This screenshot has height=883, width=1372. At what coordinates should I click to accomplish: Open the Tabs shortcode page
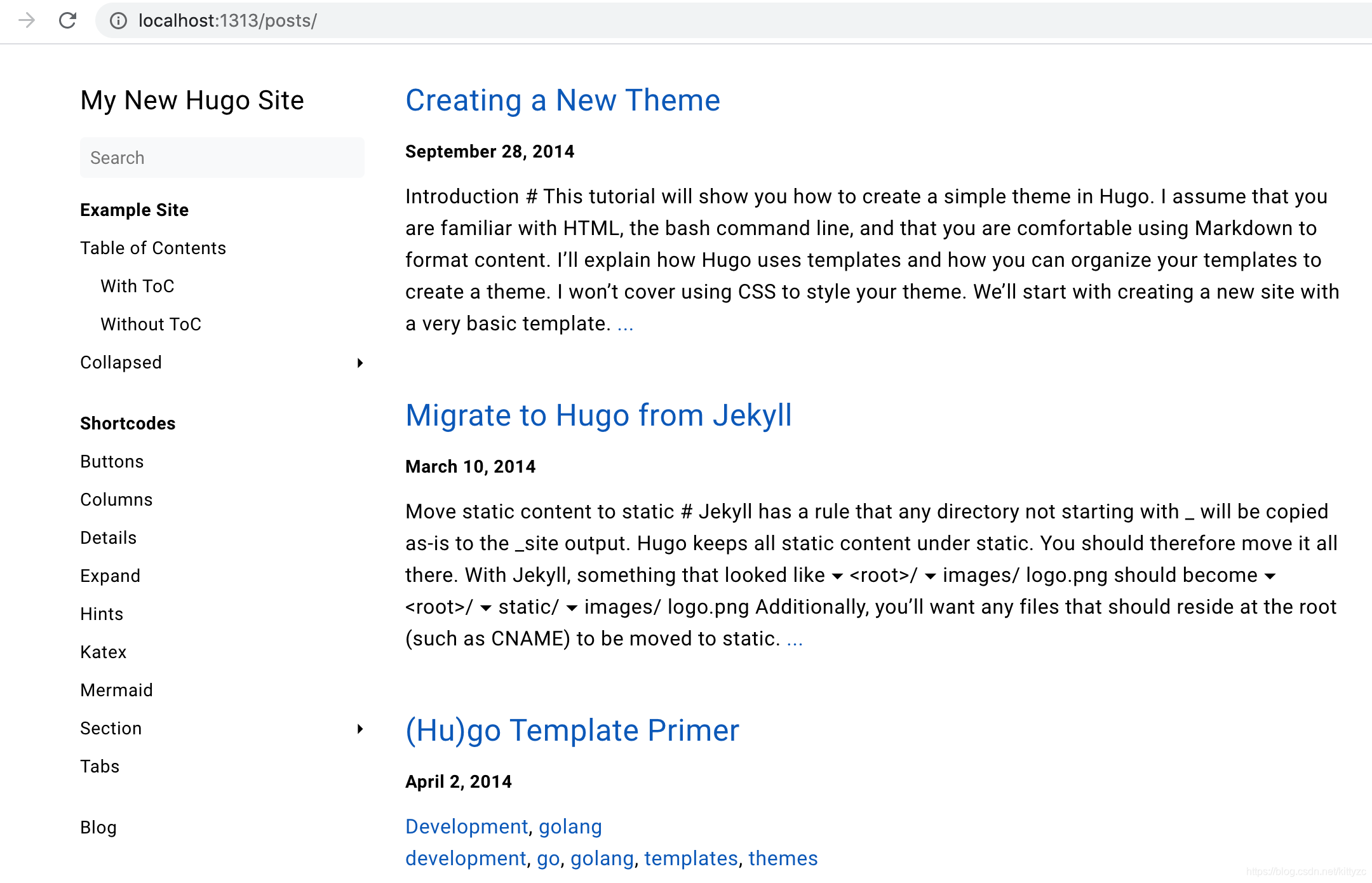click(x=100, y=766)
